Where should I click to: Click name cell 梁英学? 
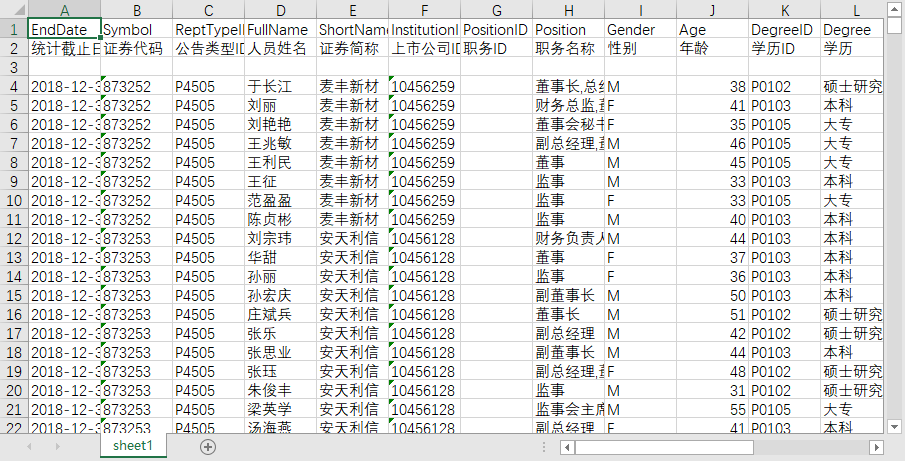(x=281, y=410)
